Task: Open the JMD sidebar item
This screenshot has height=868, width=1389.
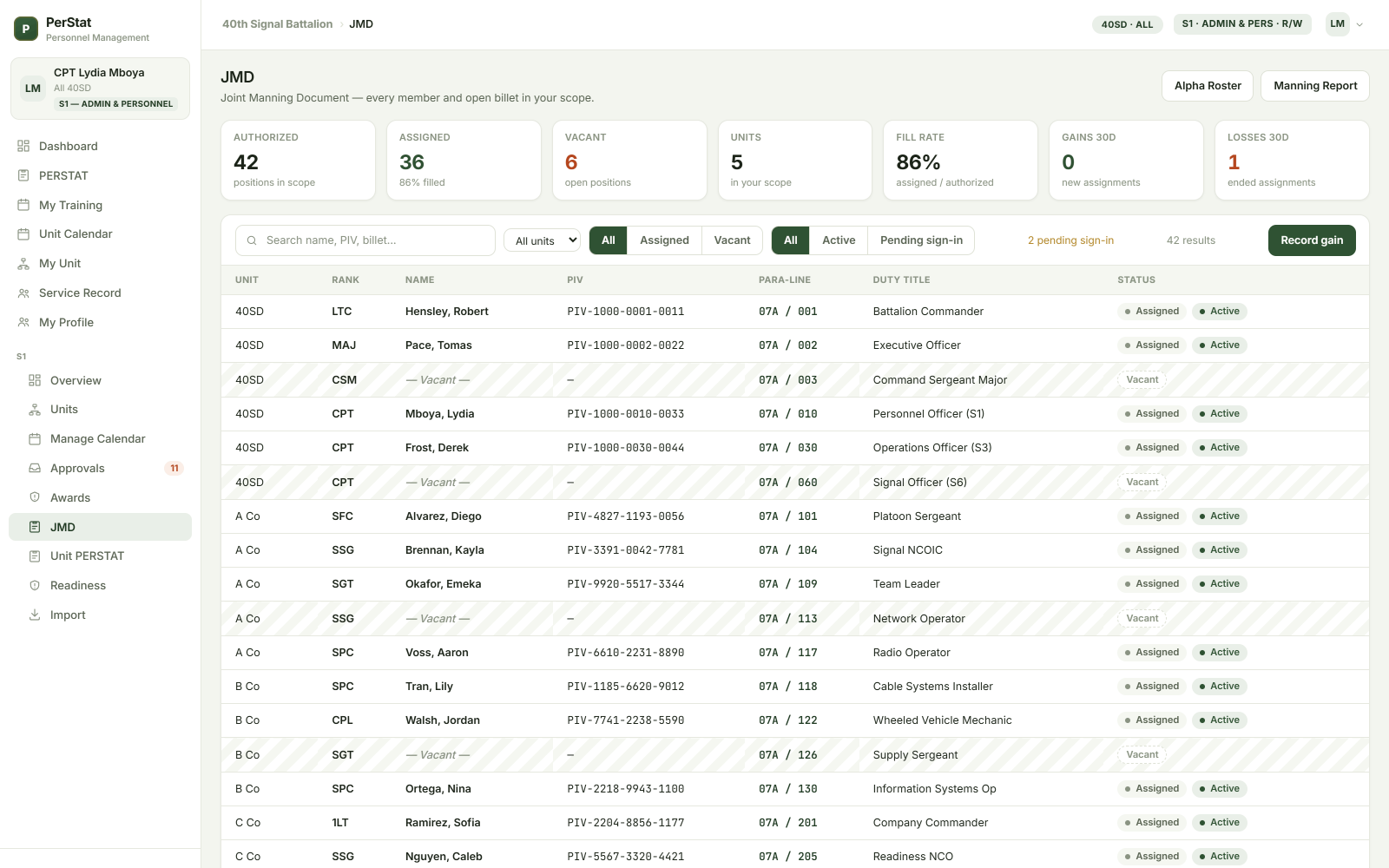Action: 100,527
